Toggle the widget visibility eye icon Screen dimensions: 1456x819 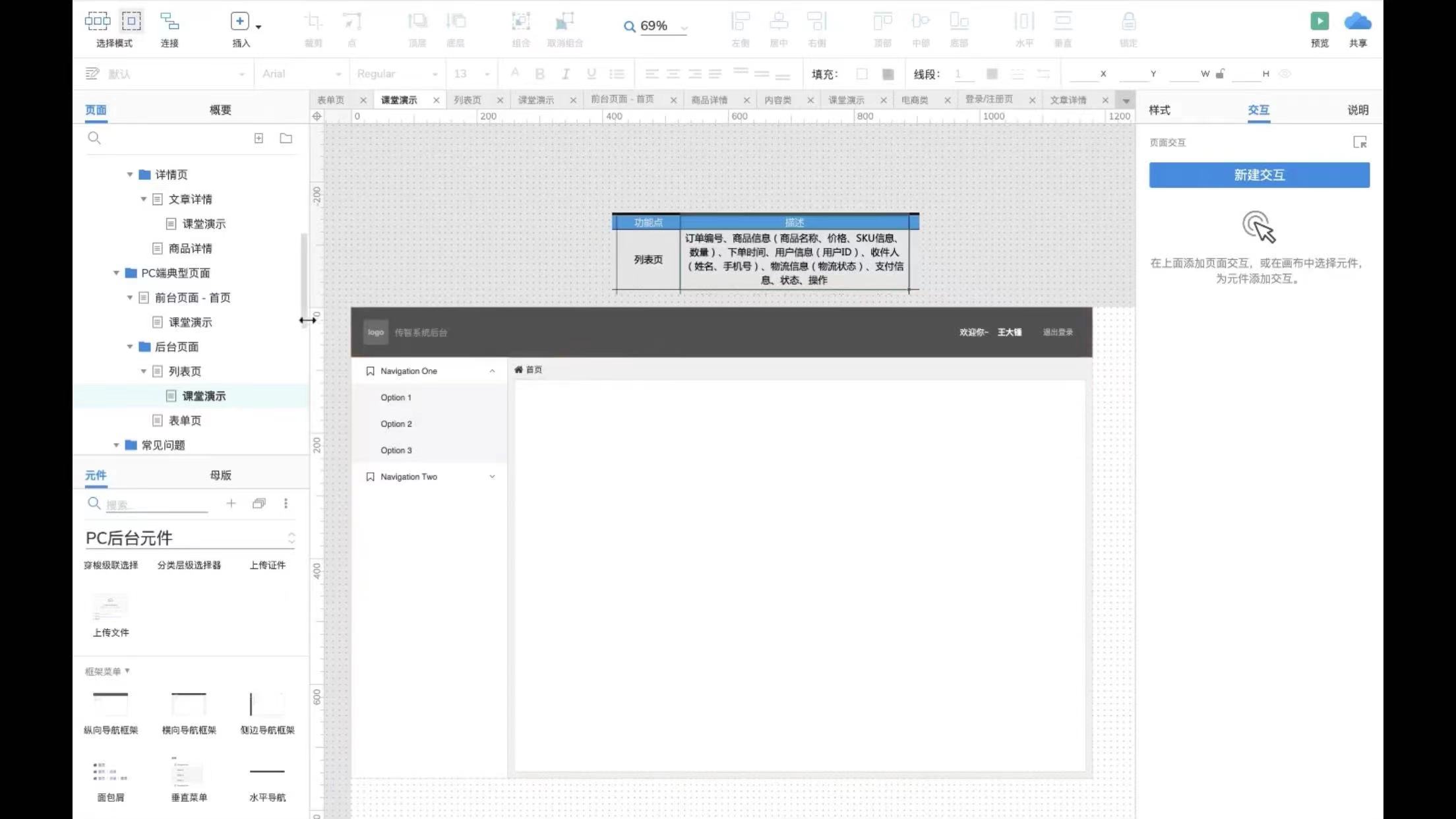tap(1285, 74)
